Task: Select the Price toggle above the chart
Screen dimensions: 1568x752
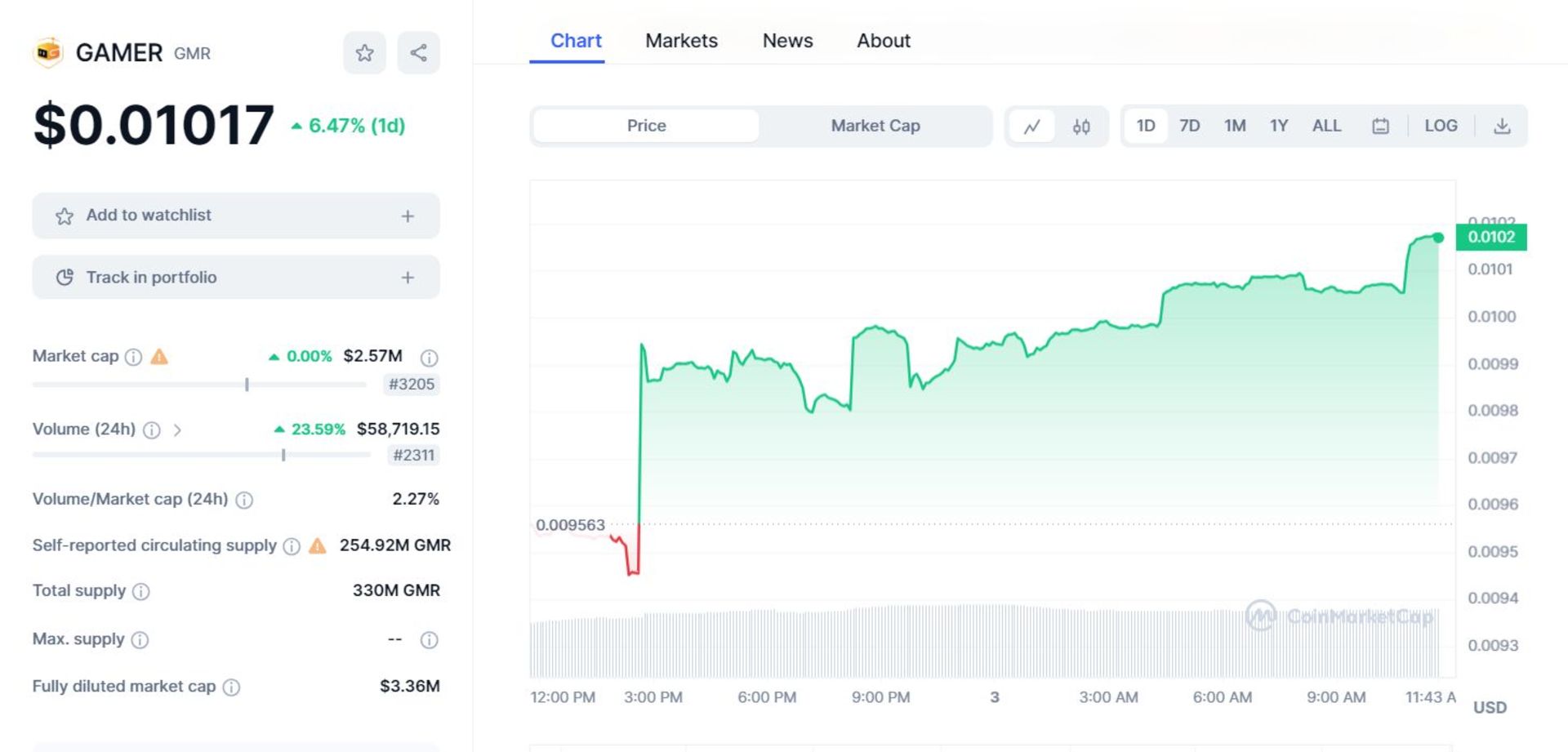Action: point(646,126)
